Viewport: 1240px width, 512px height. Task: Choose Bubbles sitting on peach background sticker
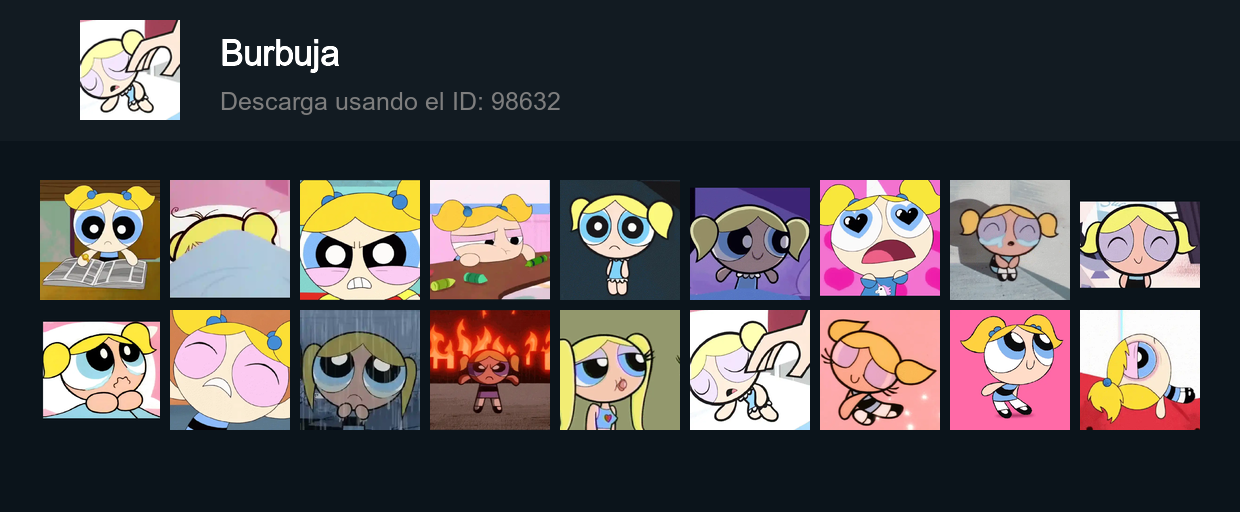click(880, 370)
